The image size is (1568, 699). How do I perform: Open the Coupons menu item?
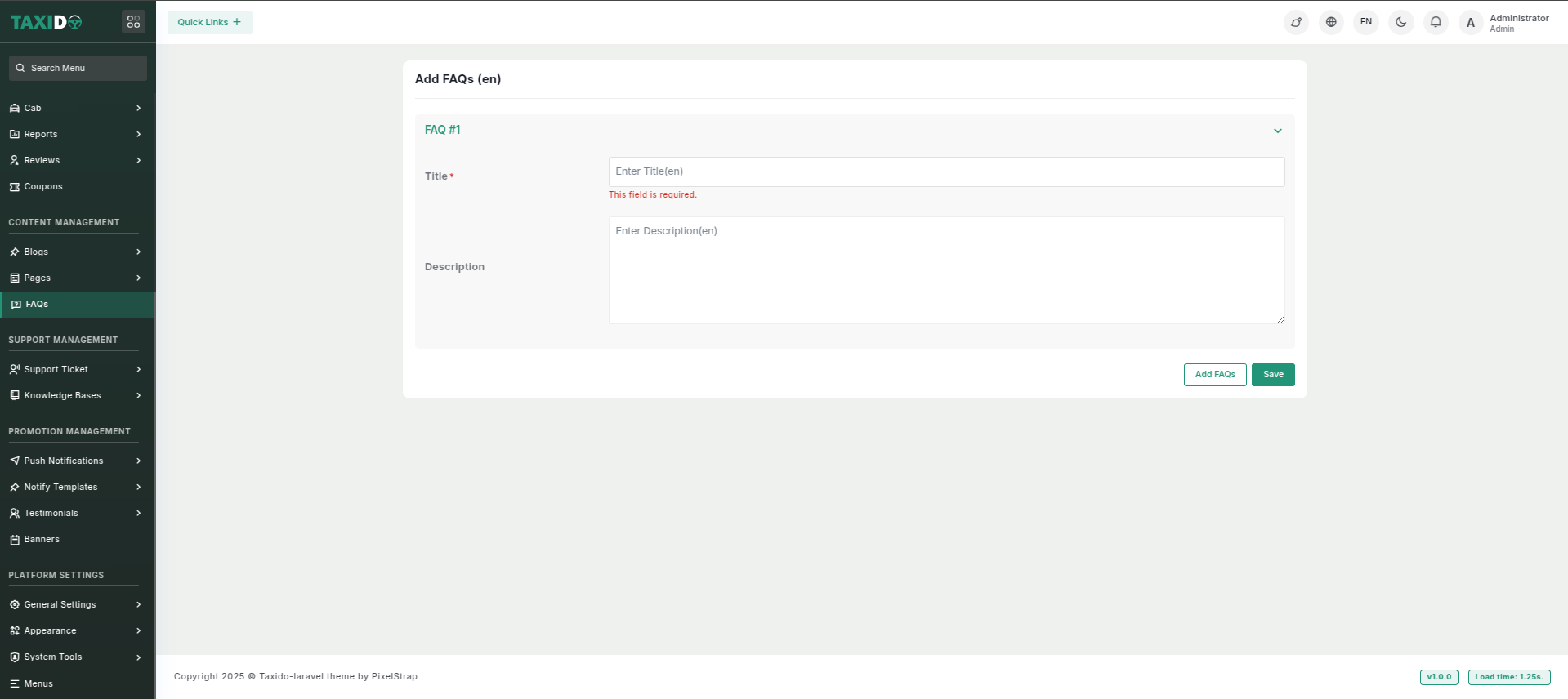pyautogui.click(x=43, y=186)
